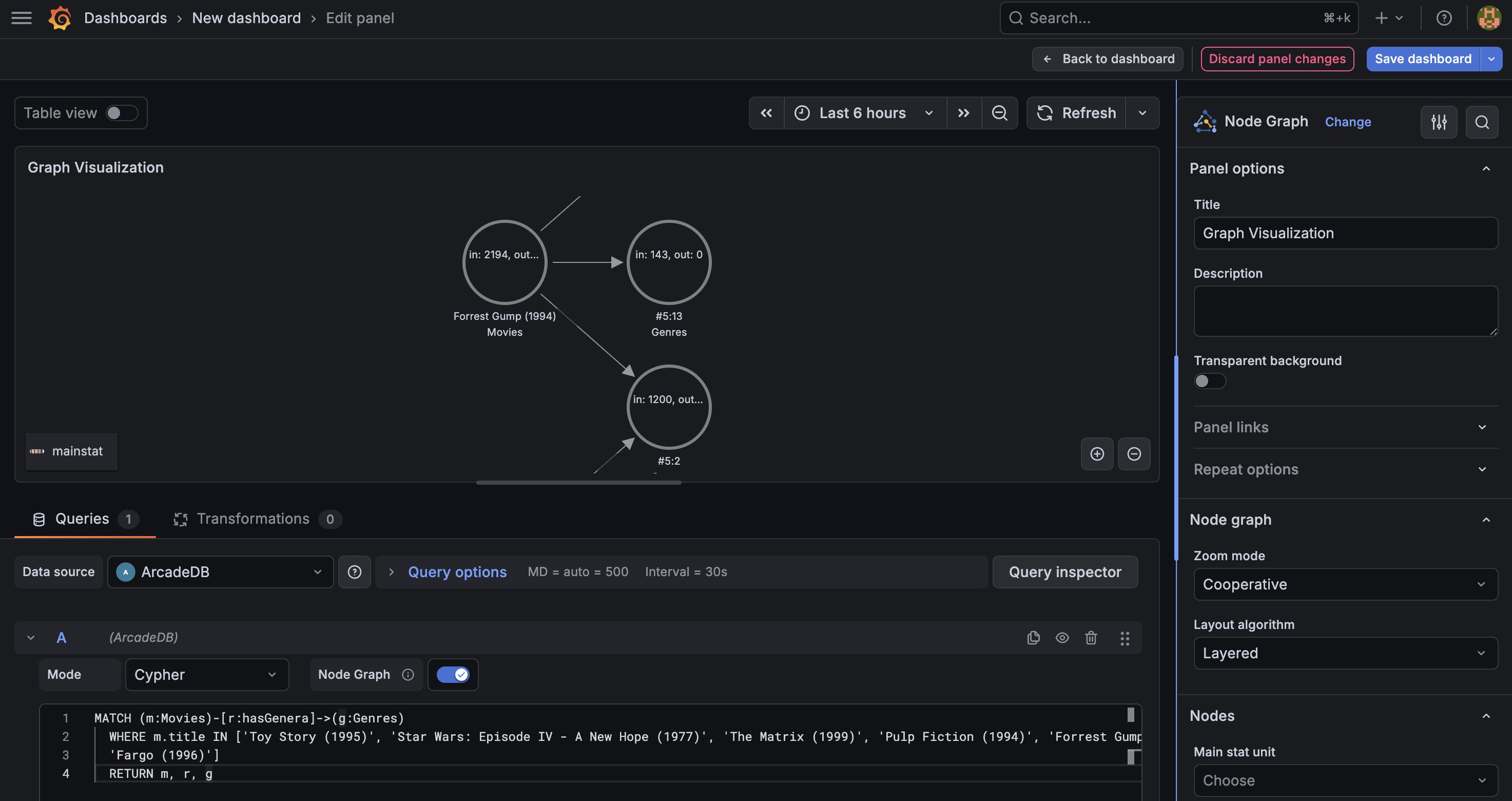
Task: Zoom out on the node graph
Action: tap(1134, 454)
